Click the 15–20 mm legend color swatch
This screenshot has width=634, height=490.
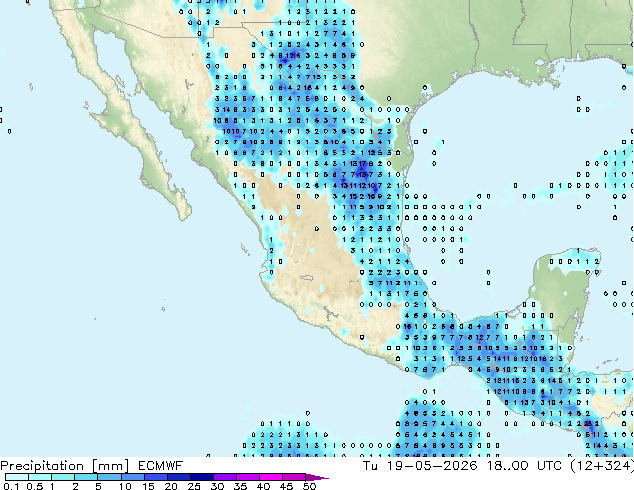[155, 477]
